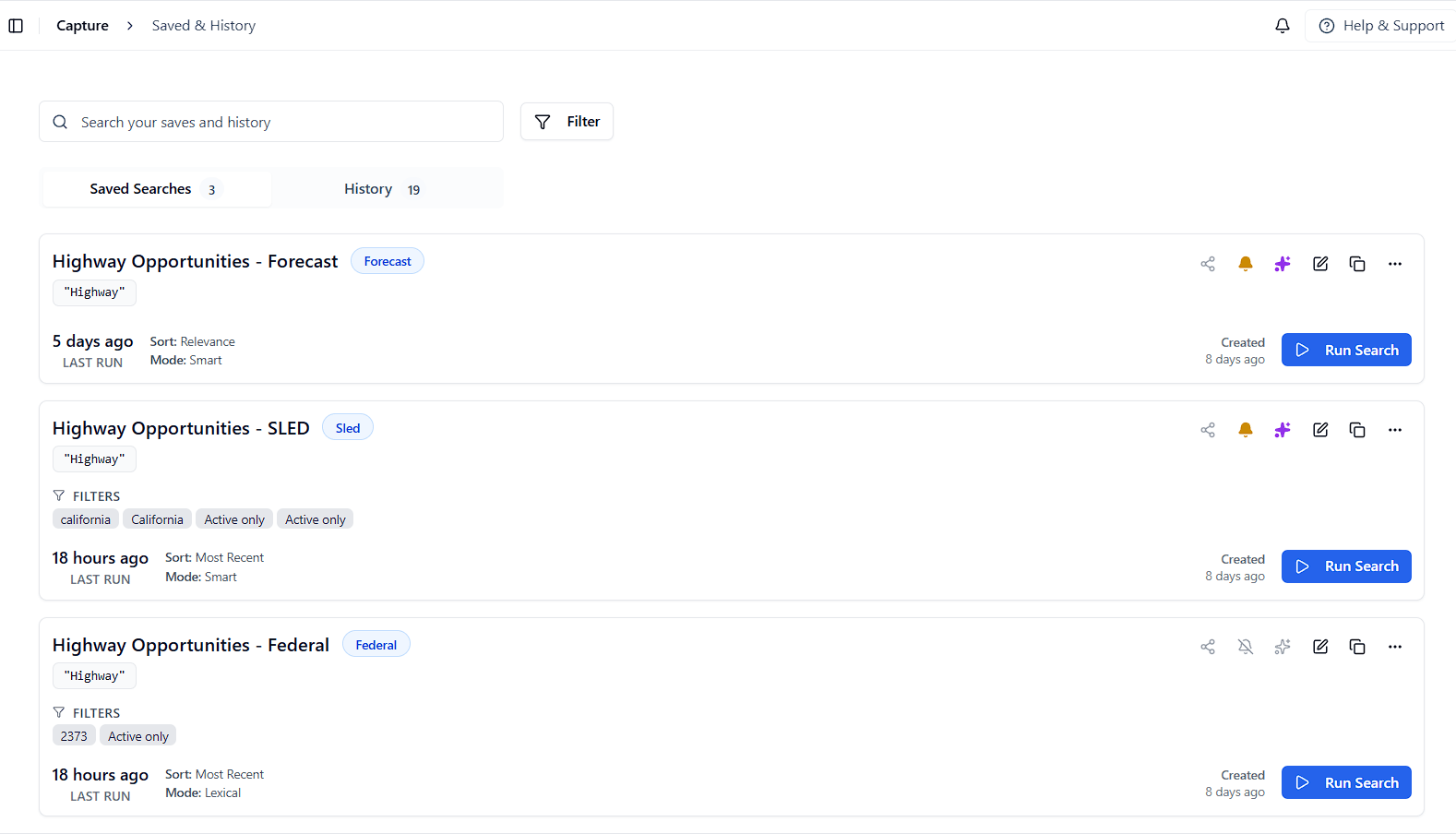Click the magnifier icon in search box

point(60,122)
